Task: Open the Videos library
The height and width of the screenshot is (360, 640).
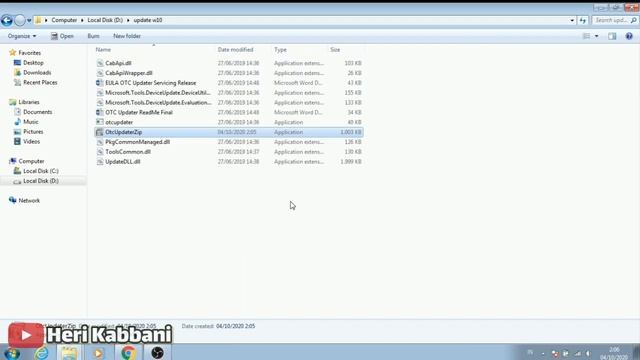Action: pos(31,141)
